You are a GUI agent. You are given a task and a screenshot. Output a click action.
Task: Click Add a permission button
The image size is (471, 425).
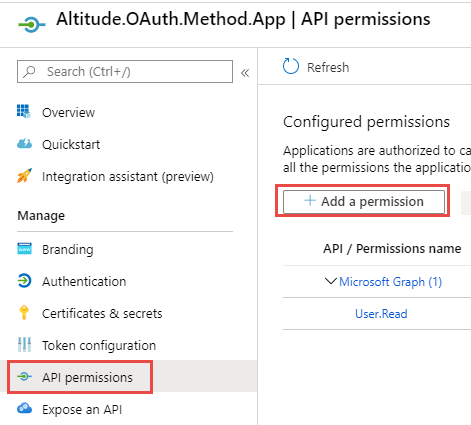[x=364, y=202]
